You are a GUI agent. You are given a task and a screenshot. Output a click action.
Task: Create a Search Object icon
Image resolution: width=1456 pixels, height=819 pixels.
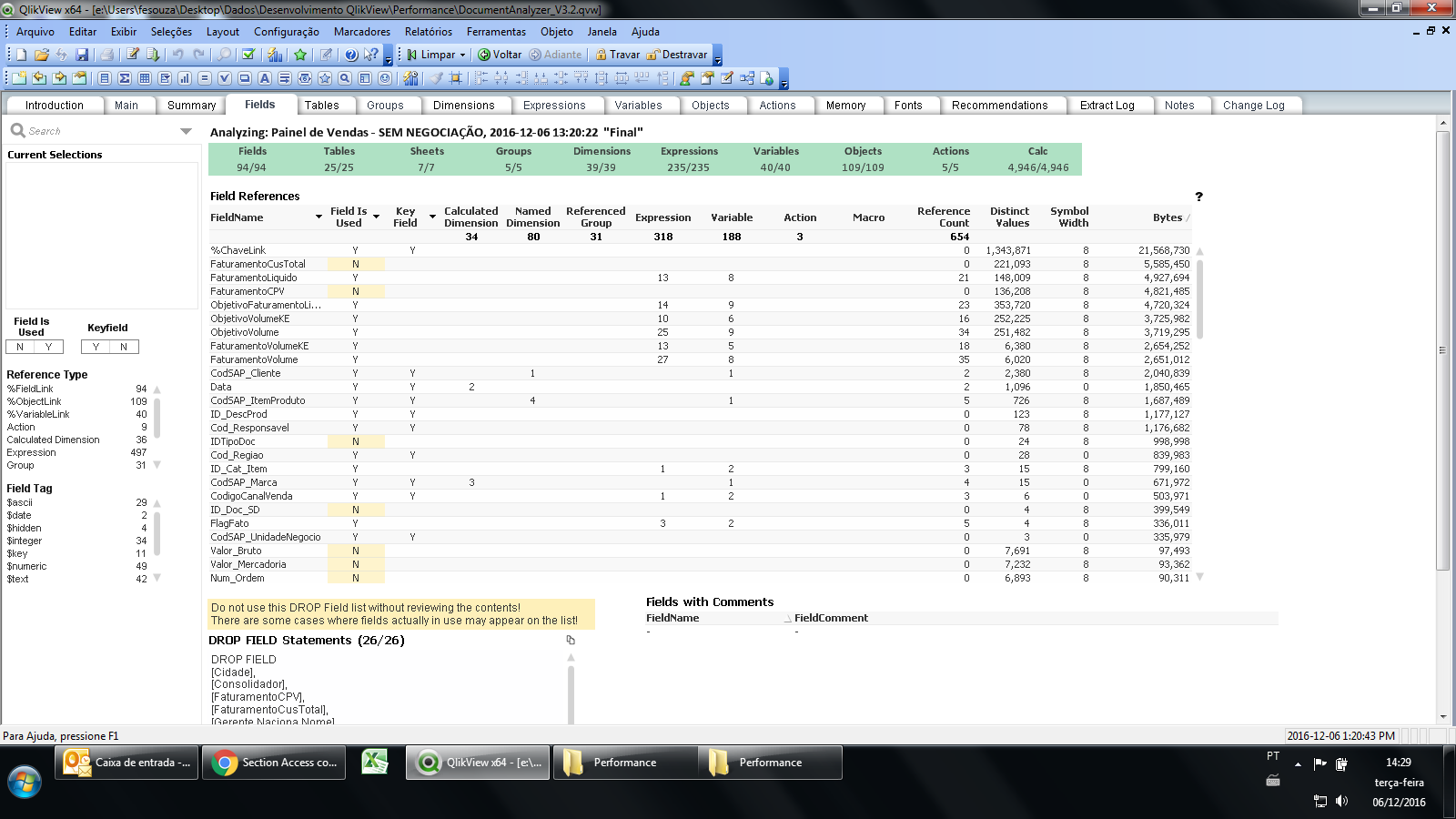(345, 78)
